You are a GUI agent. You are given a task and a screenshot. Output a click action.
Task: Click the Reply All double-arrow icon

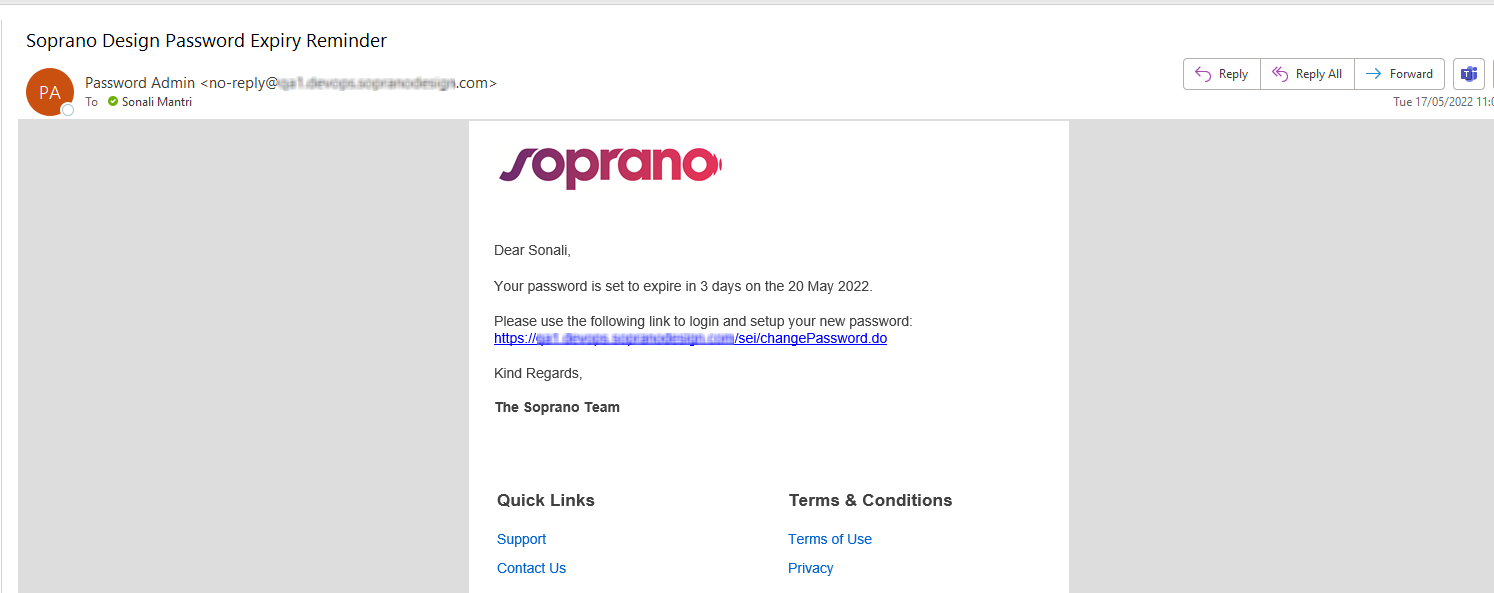click(1279, 74)
